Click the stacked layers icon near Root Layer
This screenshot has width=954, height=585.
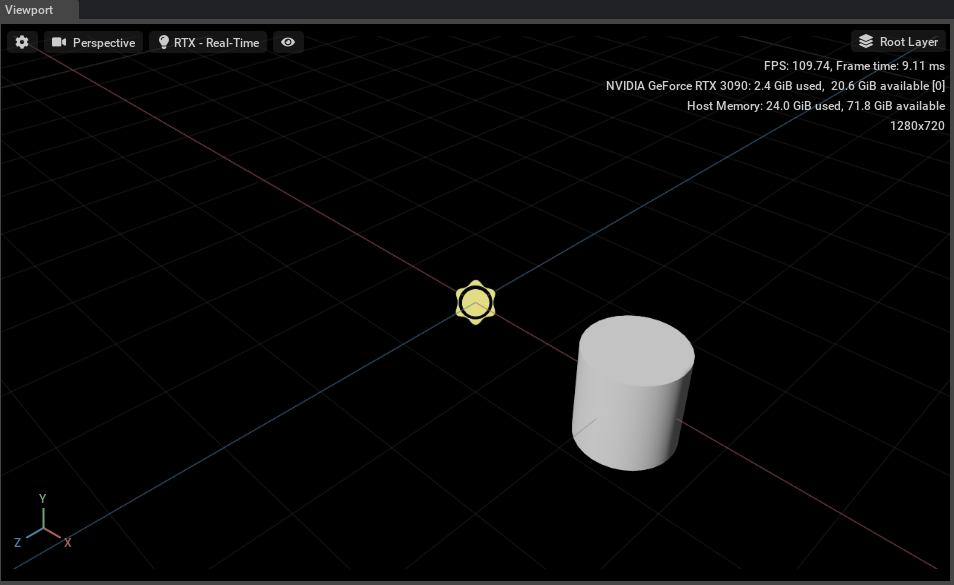tap(863, 41)
